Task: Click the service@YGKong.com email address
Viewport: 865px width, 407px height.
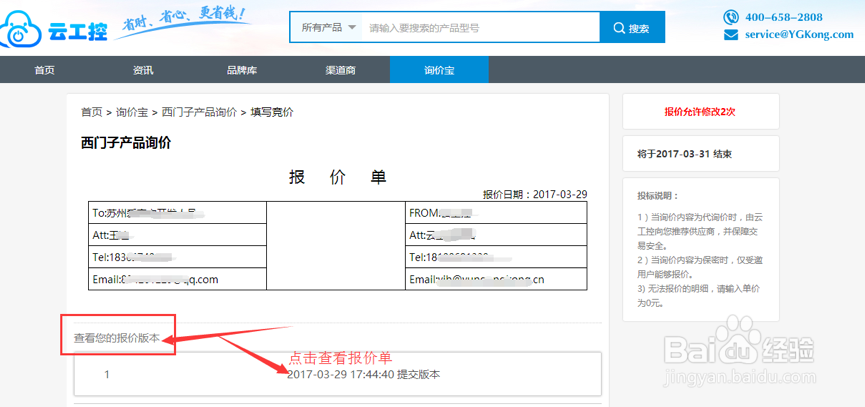Action: tap(799, 34)
